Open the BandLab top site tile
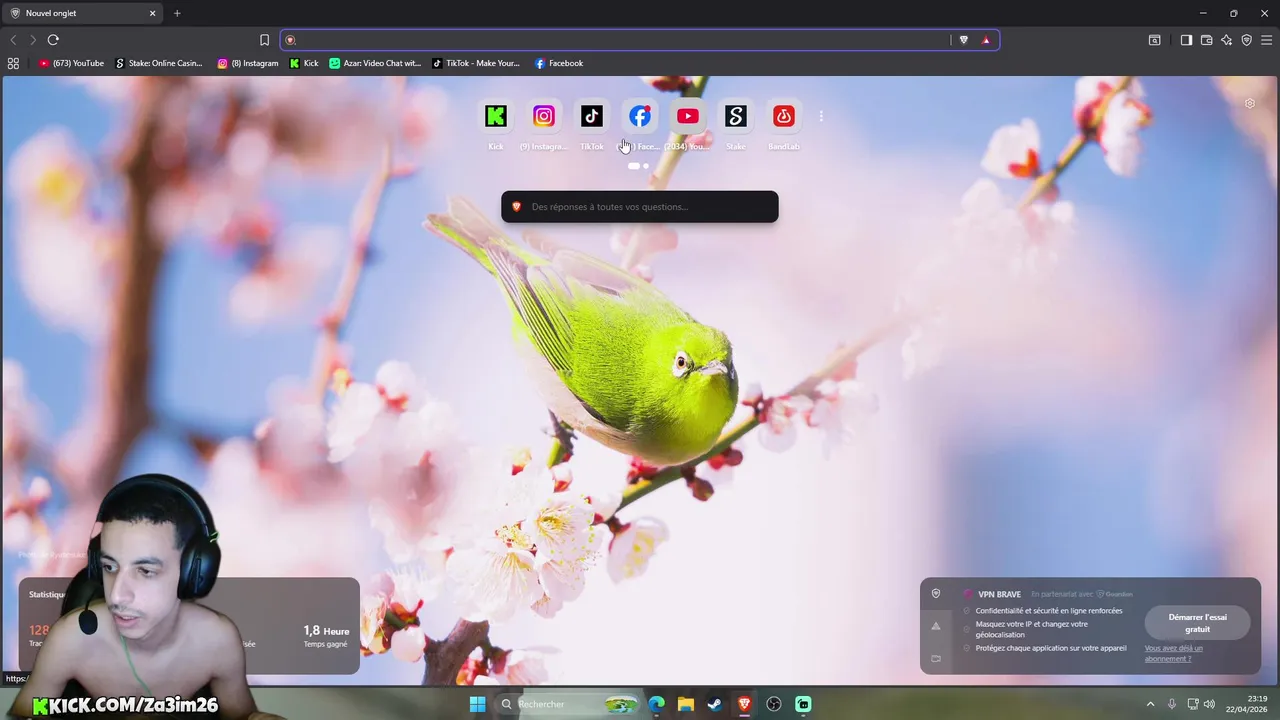1280x720 pixels. (784, 117)
